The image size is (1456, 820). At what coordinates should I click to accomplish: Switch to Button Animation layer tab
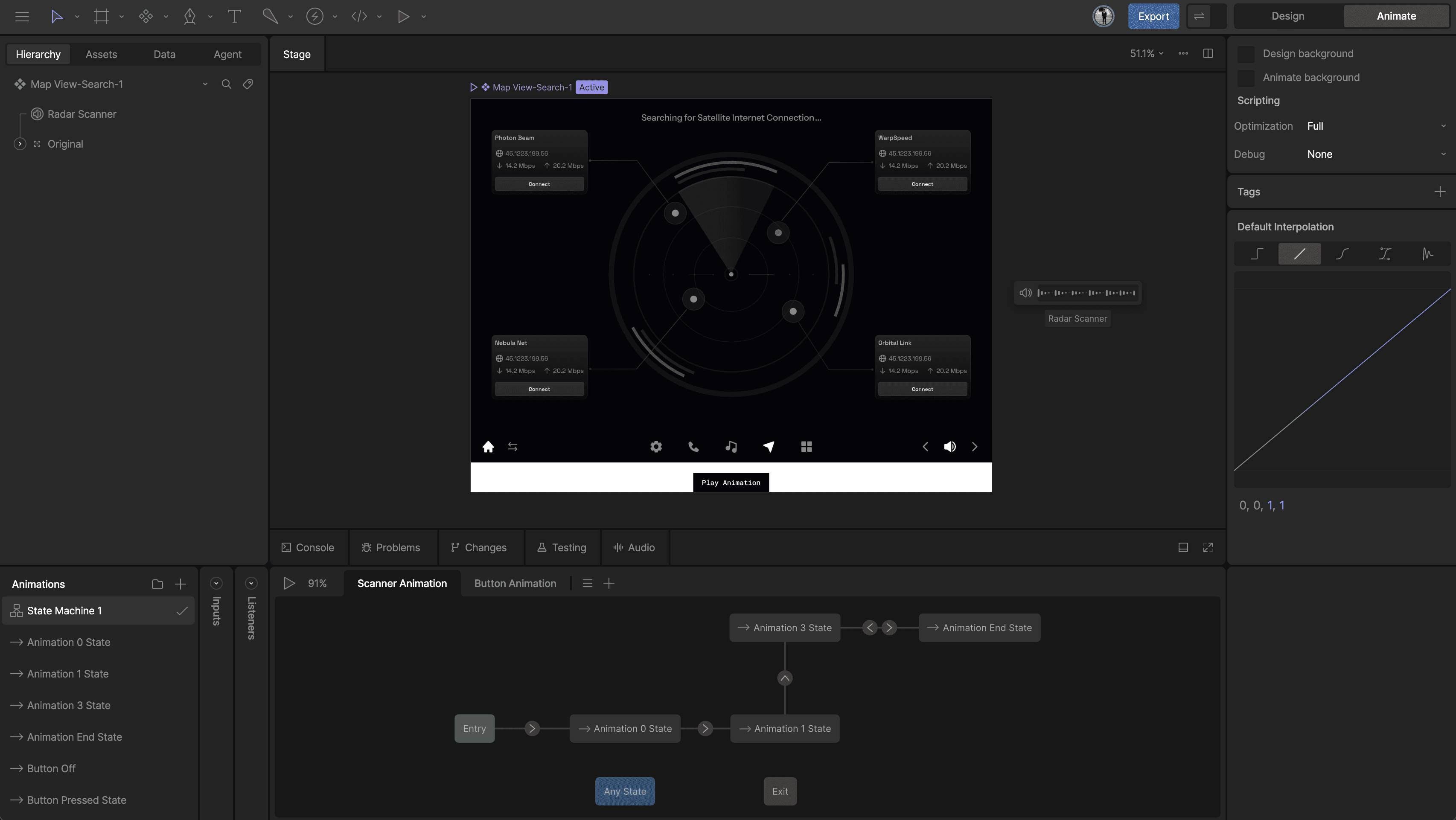coord(515,583)
